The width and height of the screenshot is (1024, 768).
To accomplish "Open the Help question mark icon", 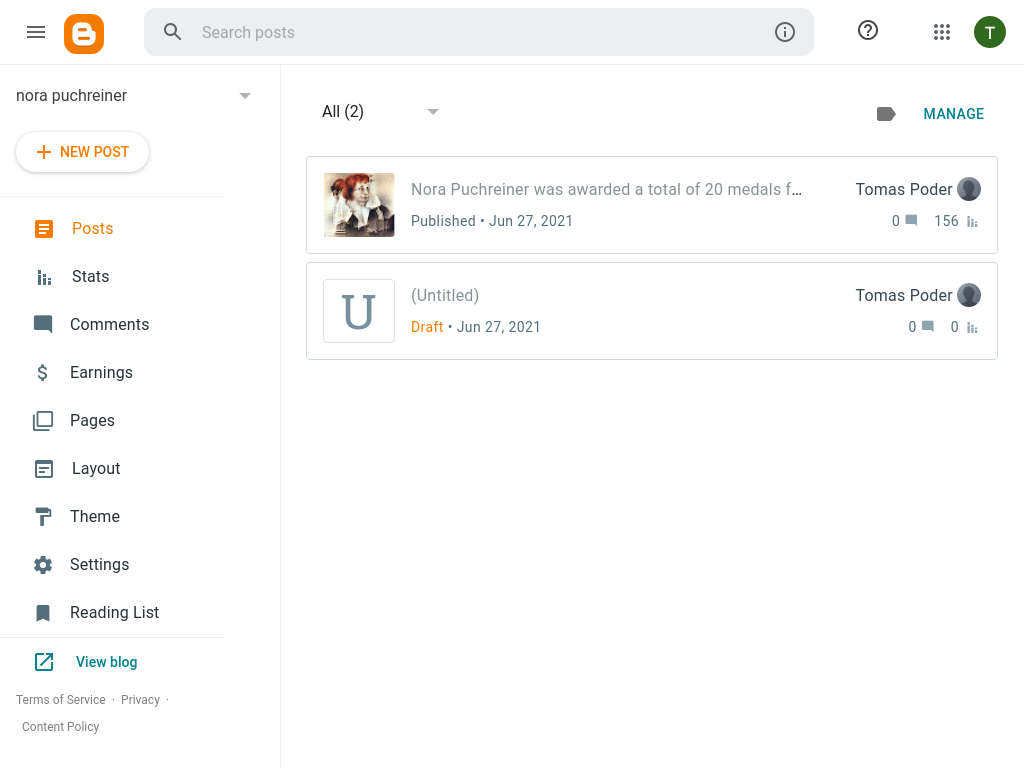I will [x=868, y=31].
